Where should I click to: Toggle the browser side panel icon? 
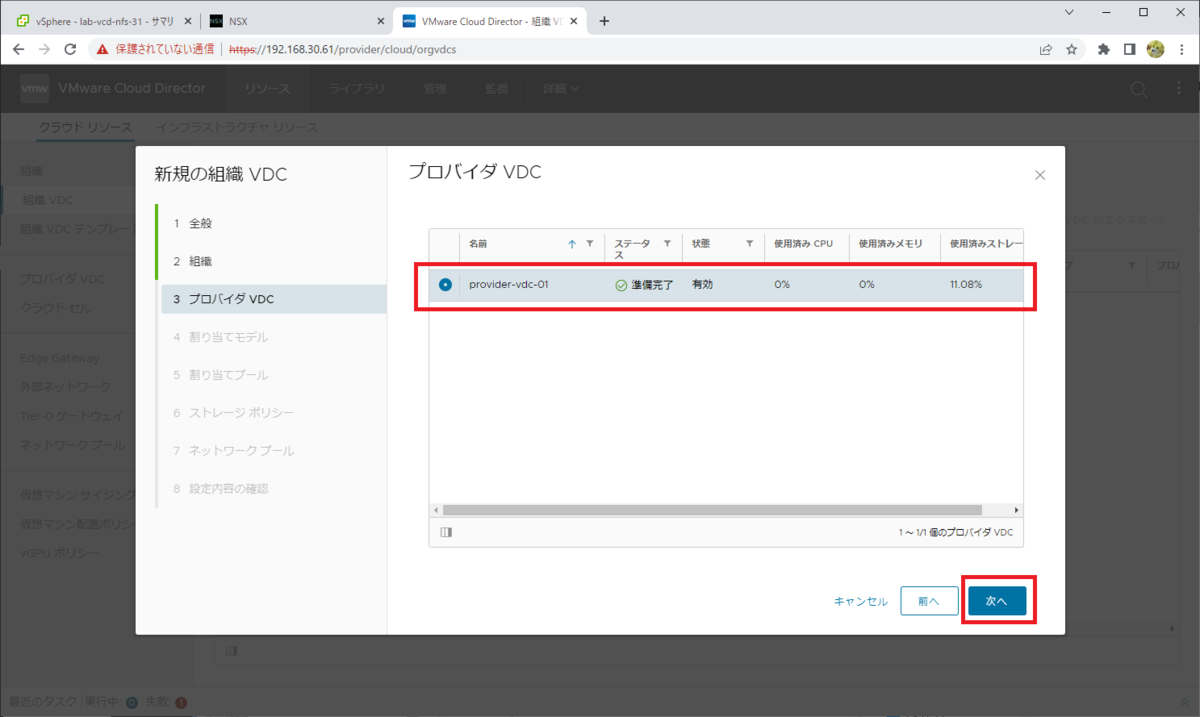(1129, 49)
